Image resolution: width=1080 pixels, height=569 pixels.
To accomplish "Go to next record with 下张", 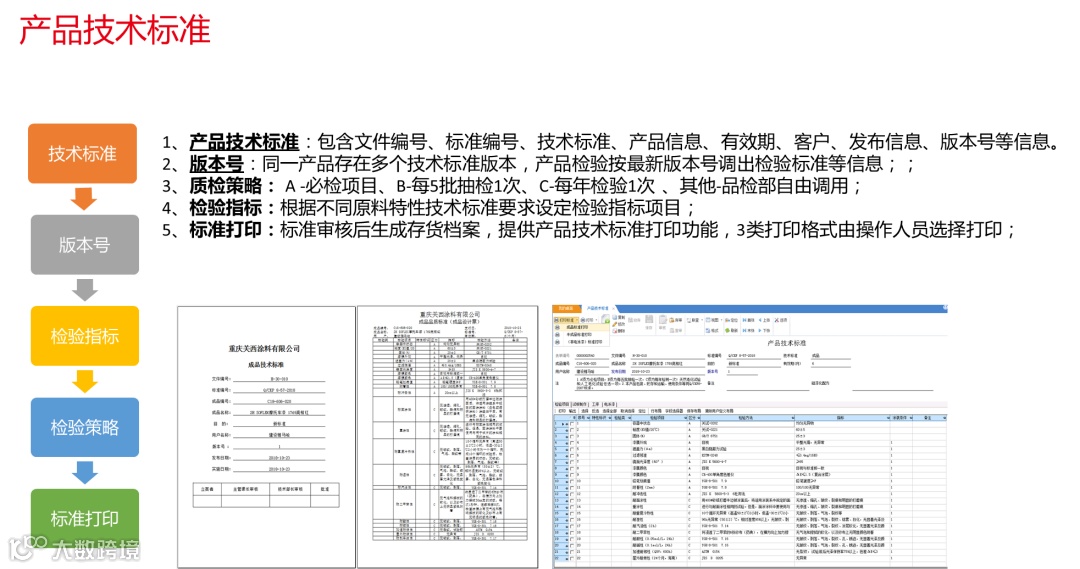I will 765,331.
